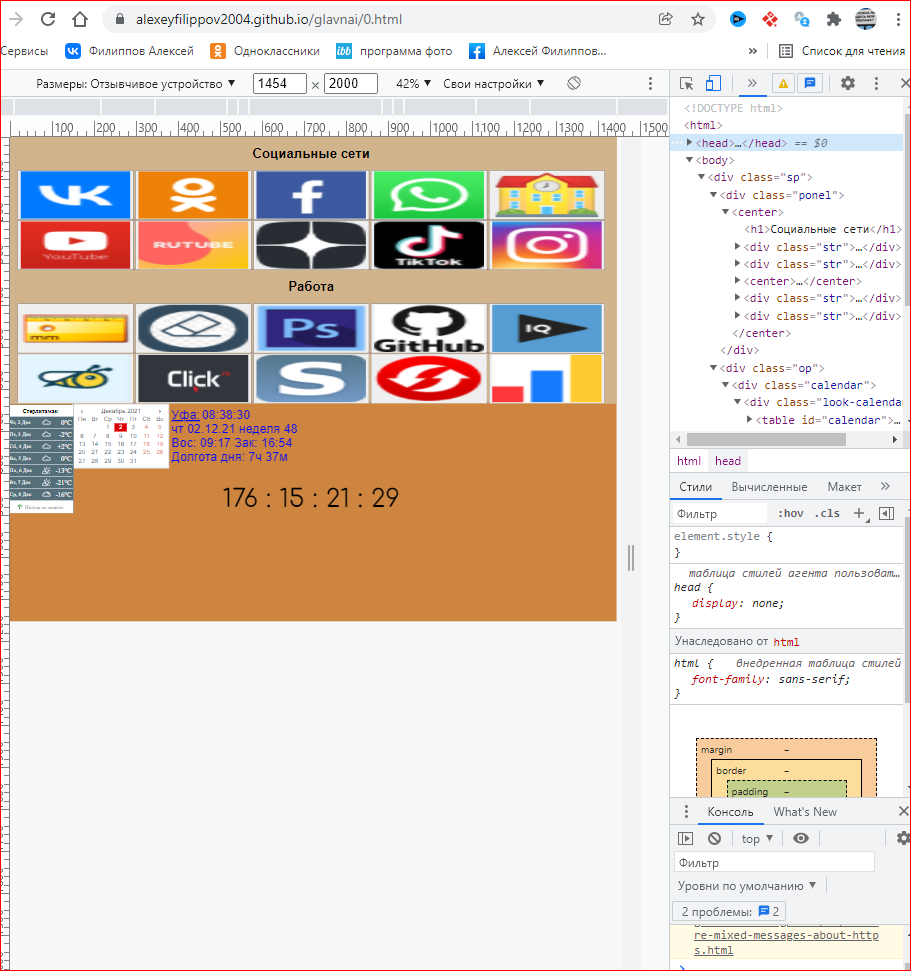The height and width of the screenshot is (971, 911).
Task: Open the 42% zoom dropdown
Action: [x=413, y=84]
